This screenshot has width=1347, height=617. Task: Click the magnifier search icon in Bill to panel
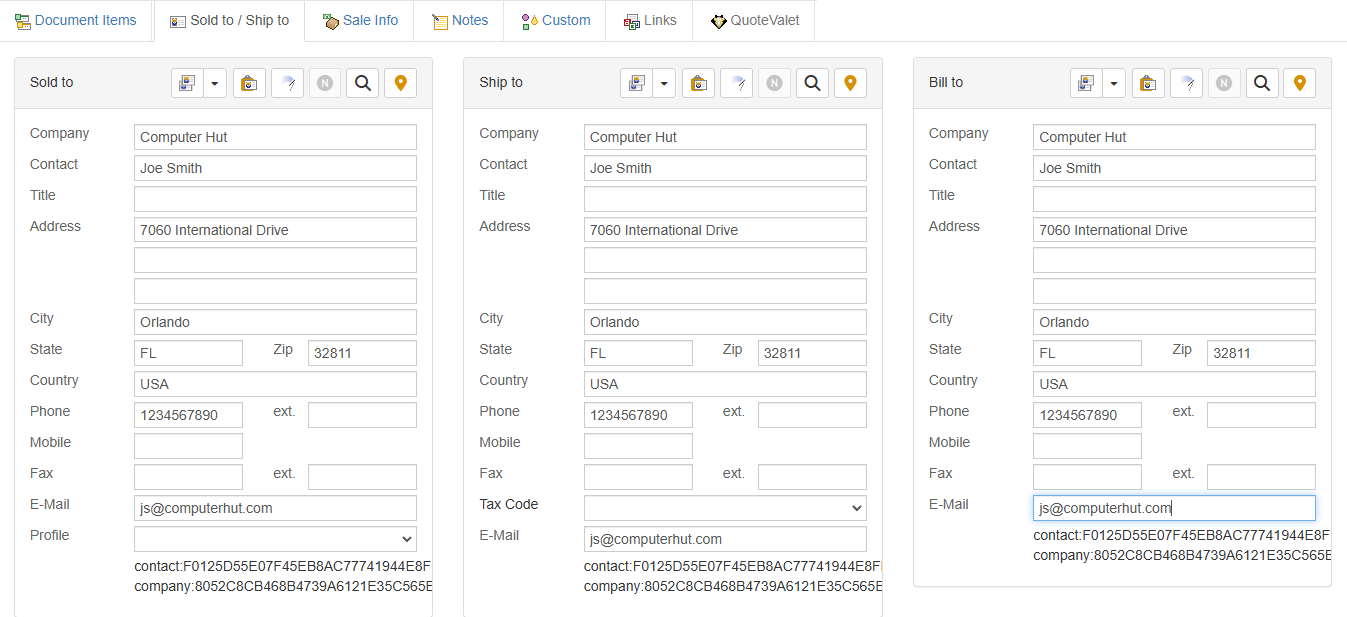[1262, 83]
